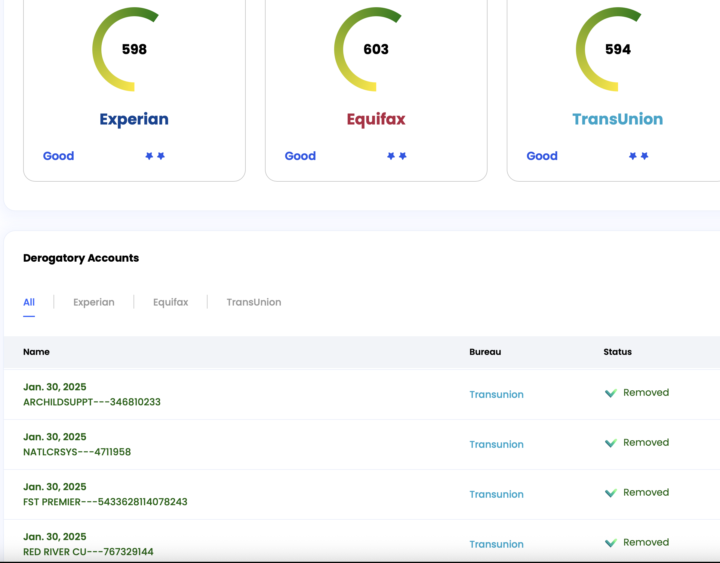
Task: Click Removed checkmark for NATLCRSYS row
Action: point(611,443)
